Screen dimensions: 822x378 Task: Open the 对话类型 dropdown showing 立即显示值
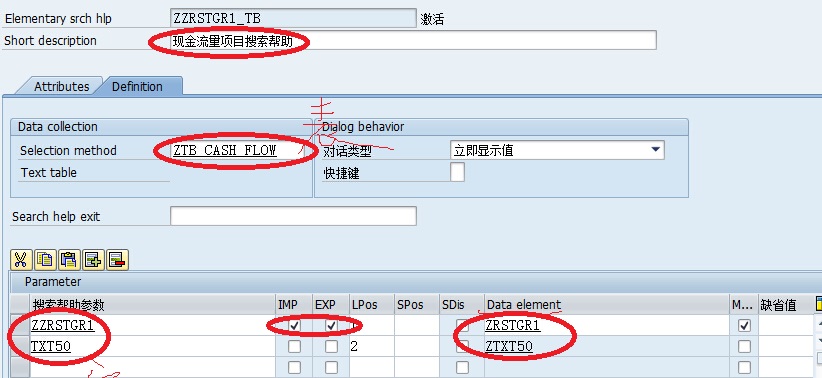click(557, 150)
